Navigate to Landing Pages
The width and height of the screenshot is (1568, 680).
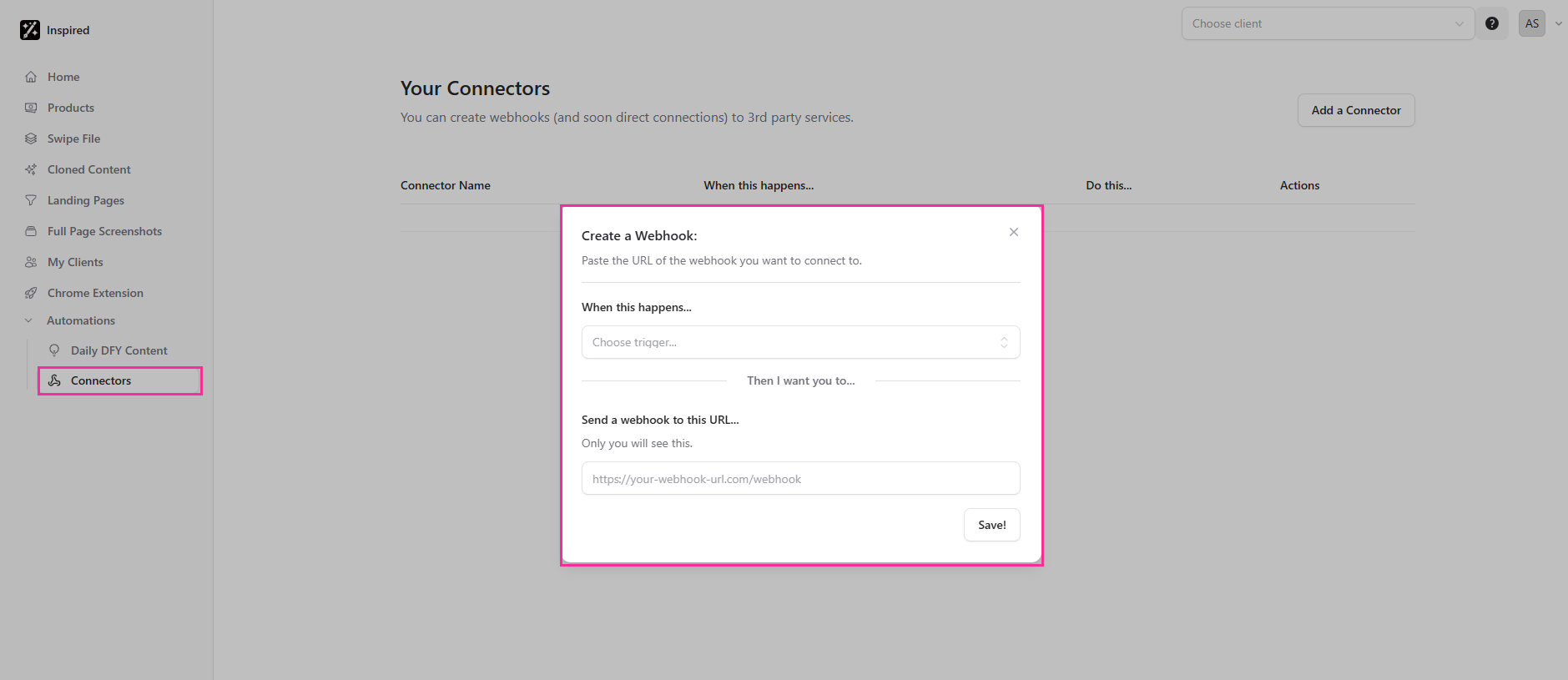(86, 200)
